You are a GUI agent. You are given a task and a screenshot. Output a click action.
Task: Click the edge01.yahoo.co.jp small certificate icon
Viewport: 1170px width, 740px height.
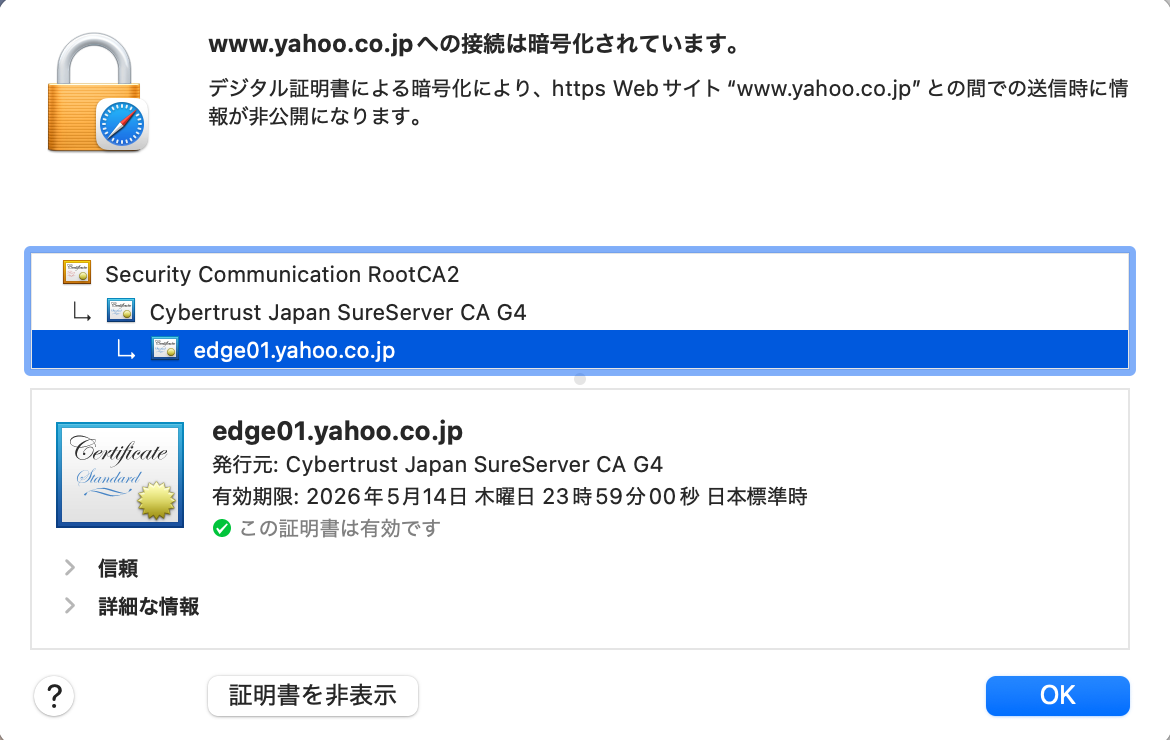coord(165,349)
